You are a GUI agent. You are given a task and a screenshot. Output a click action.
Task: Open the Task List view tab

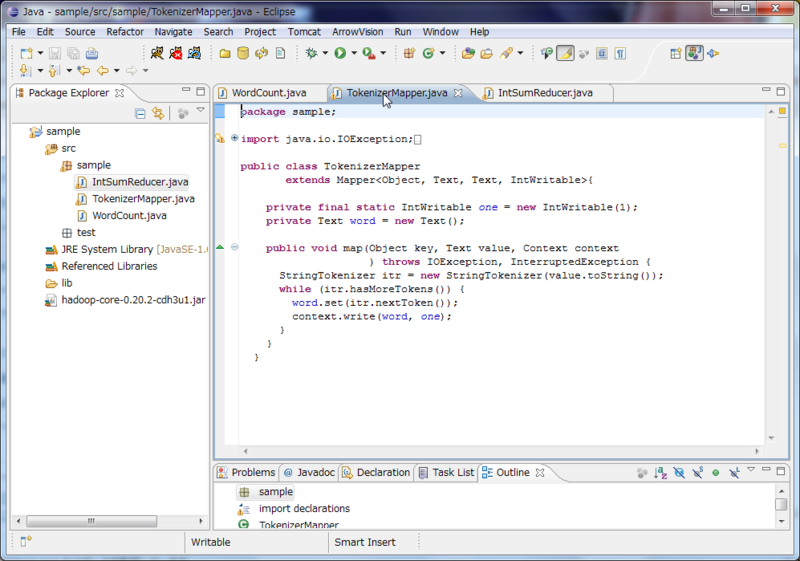[446, 473]
